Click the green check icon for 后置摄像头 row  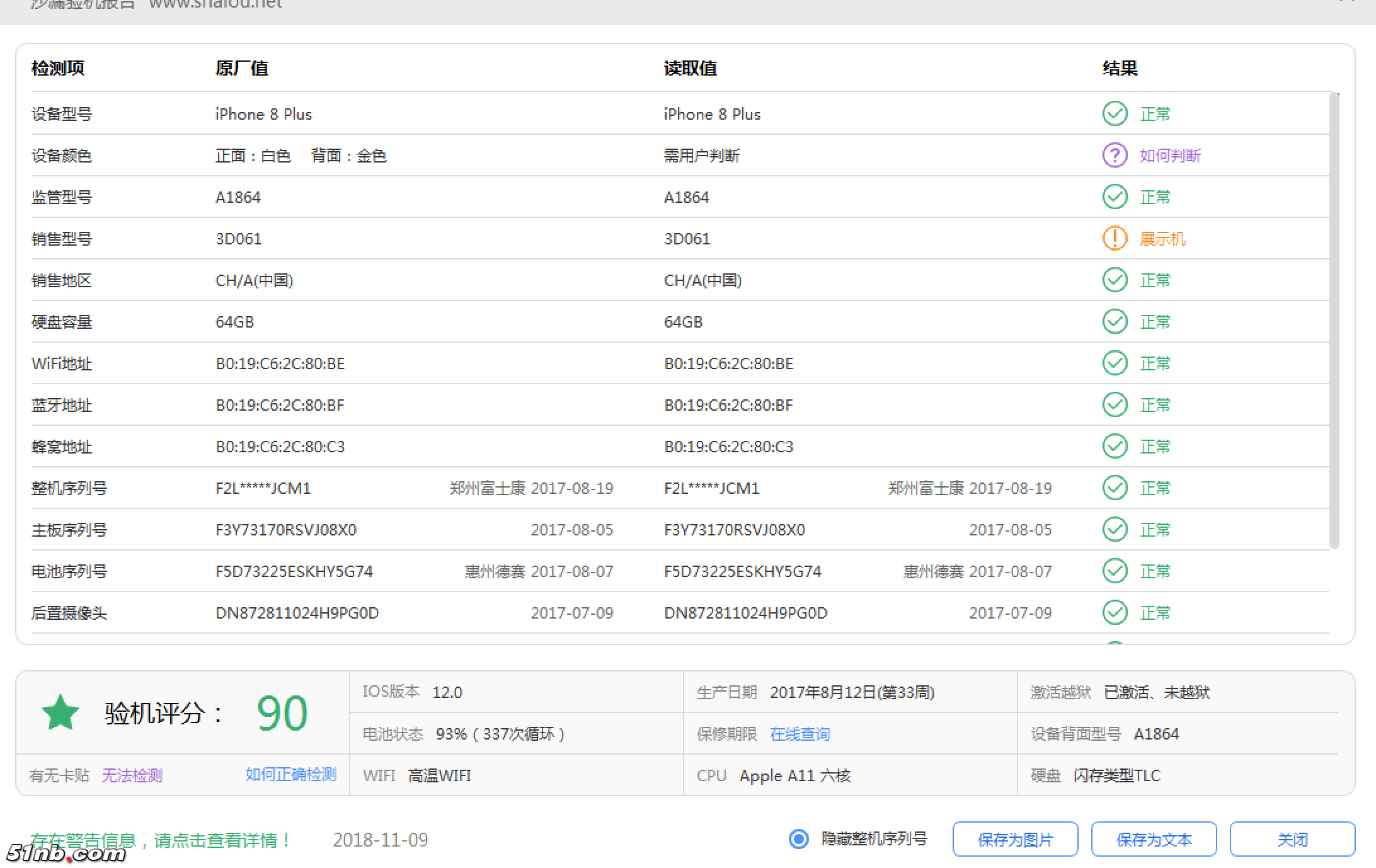[x=1115, y=613]
